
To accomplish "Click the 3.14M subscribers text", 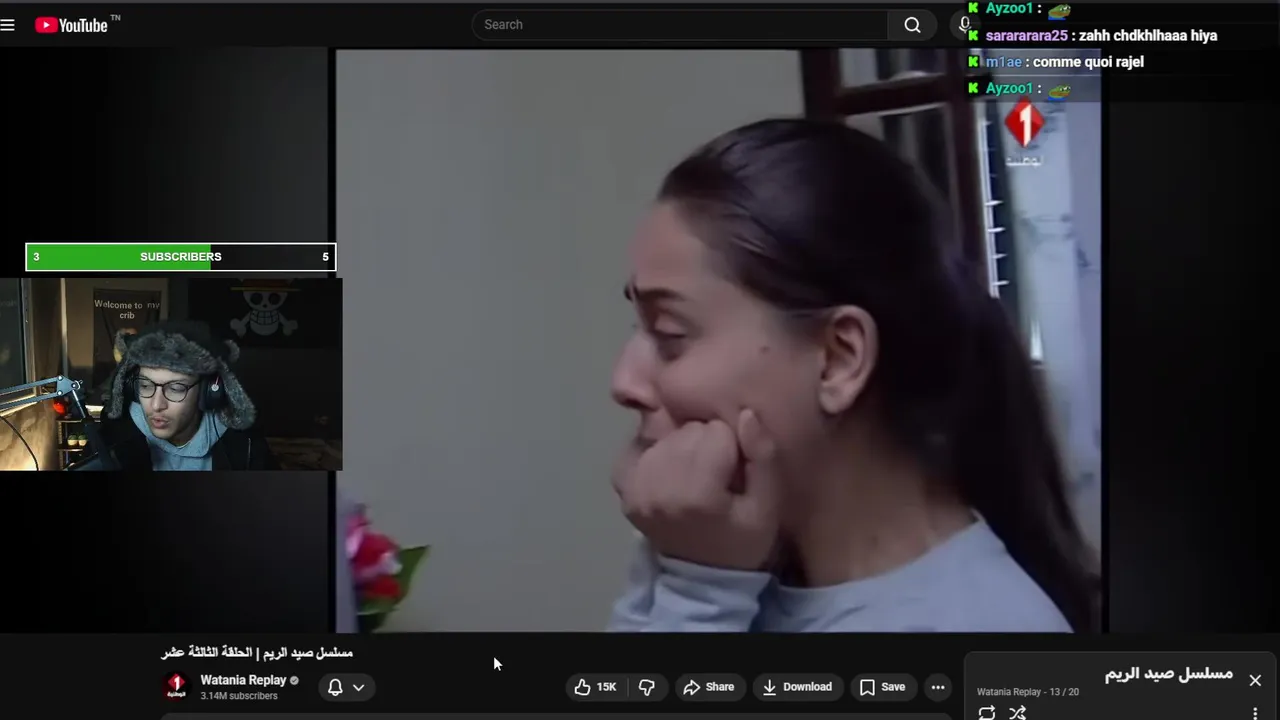I will click(x=239, y=696).
